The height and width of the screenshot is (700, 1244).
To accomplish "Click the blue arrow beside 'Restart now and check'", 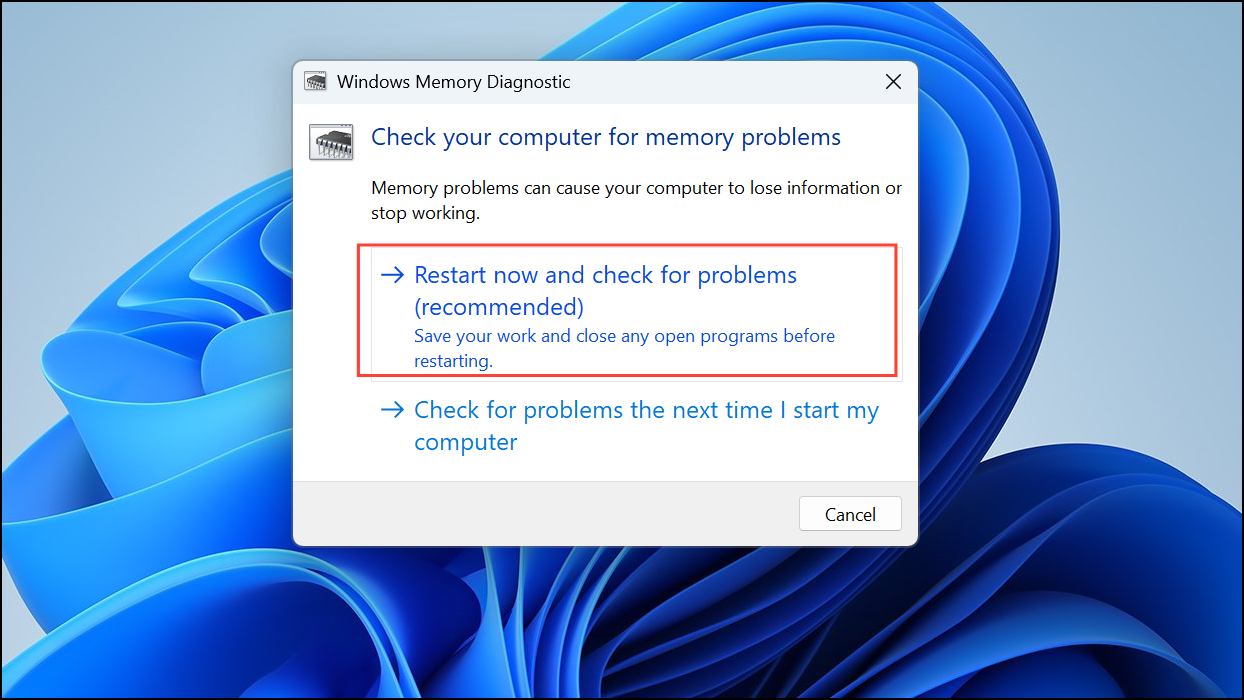I will (392, 273).
